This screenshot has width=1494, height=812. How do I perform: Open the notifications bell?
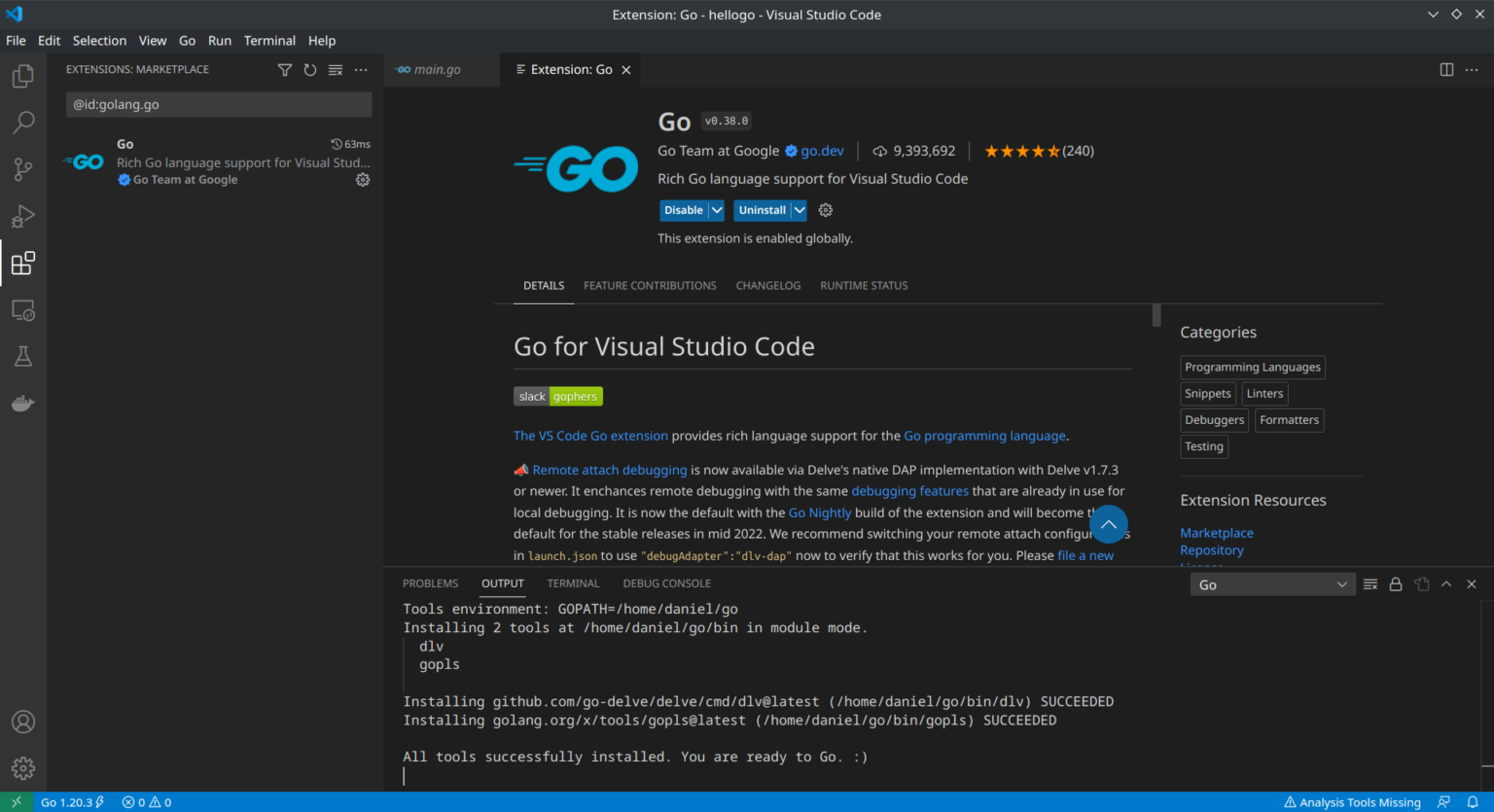point(1473,801)
